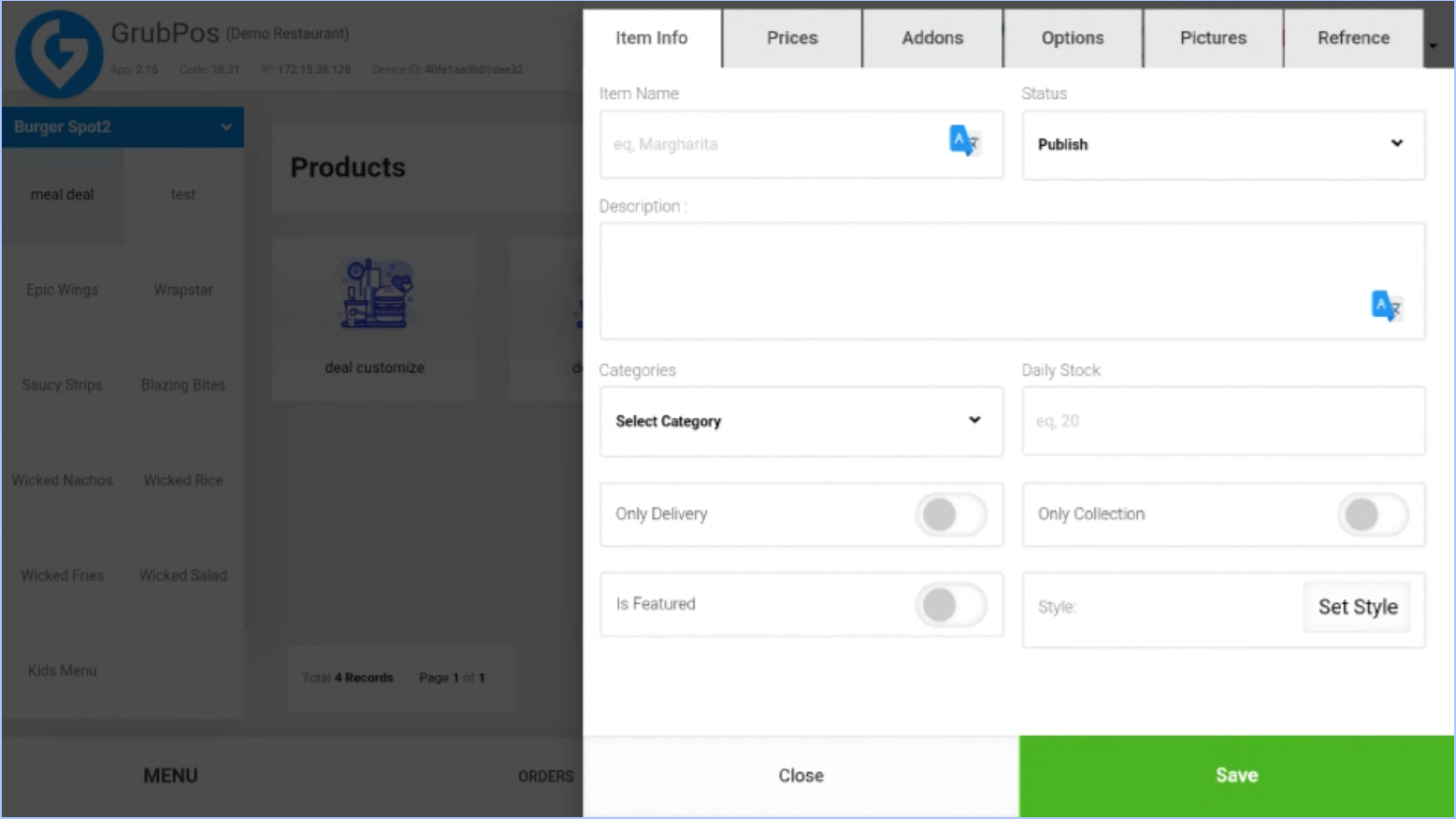
Task: Click the GrubPos logo icon
Action: [x=58, y=53]
